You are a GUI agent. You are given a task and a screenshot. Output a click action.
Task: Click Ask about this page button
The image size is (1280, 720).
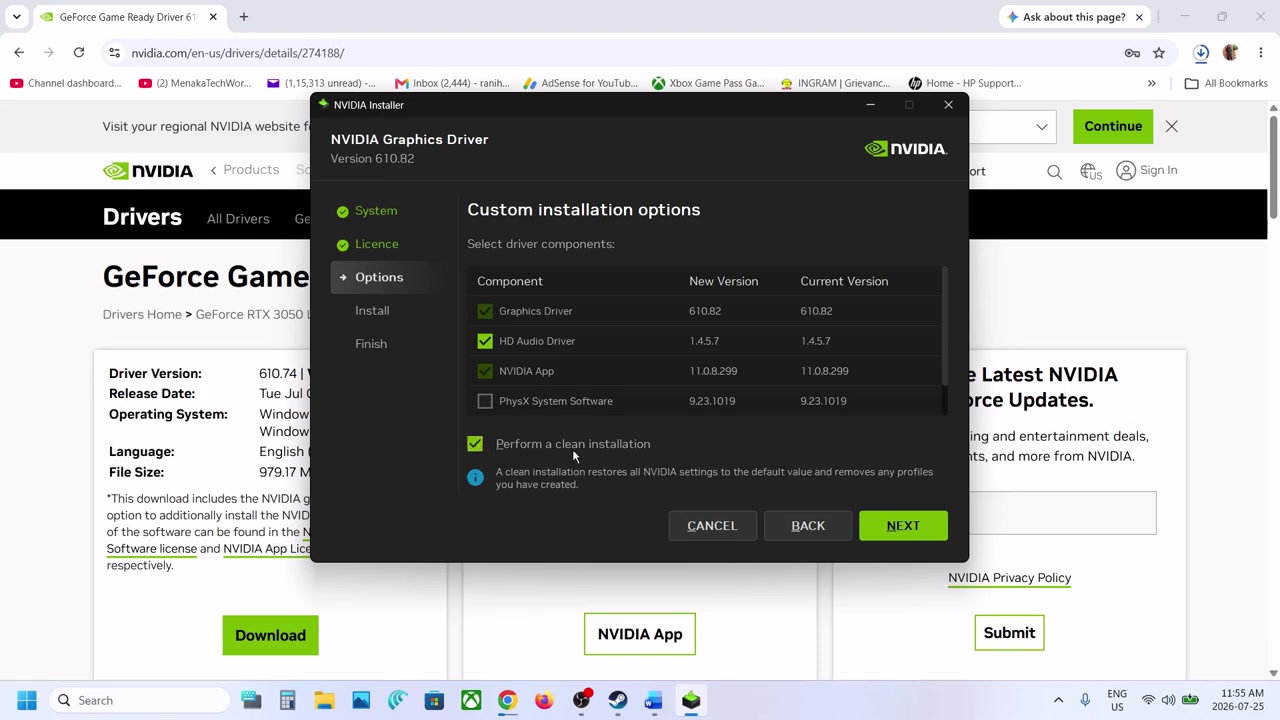(x=1073, y=17)
